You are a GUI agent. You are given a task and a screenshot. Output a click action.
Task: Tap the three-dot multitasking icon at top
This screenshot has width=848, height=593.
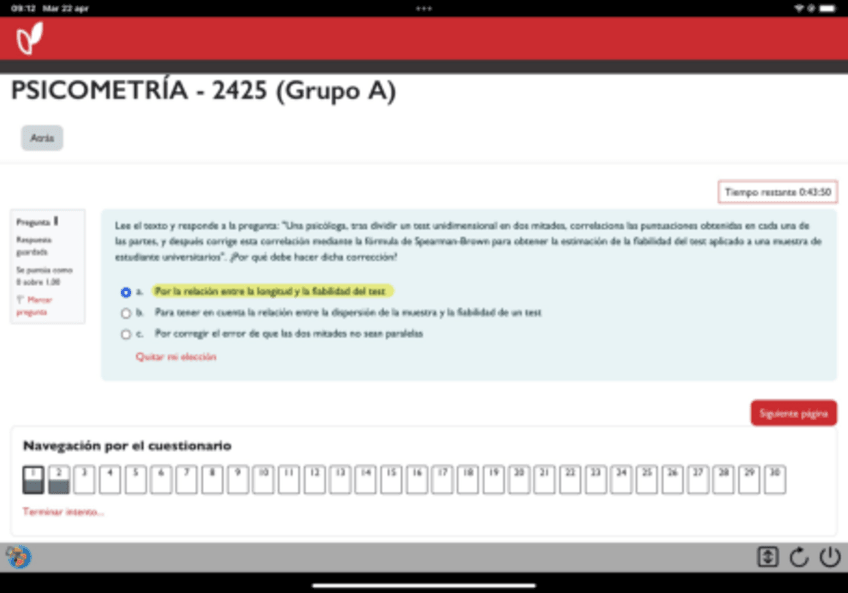[424, 8]
